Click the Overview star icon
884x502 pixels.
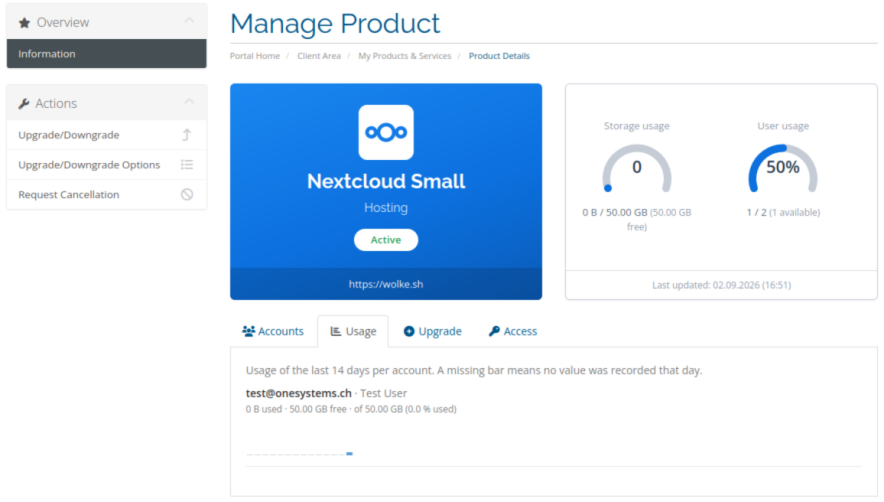(x=24, y=23)
